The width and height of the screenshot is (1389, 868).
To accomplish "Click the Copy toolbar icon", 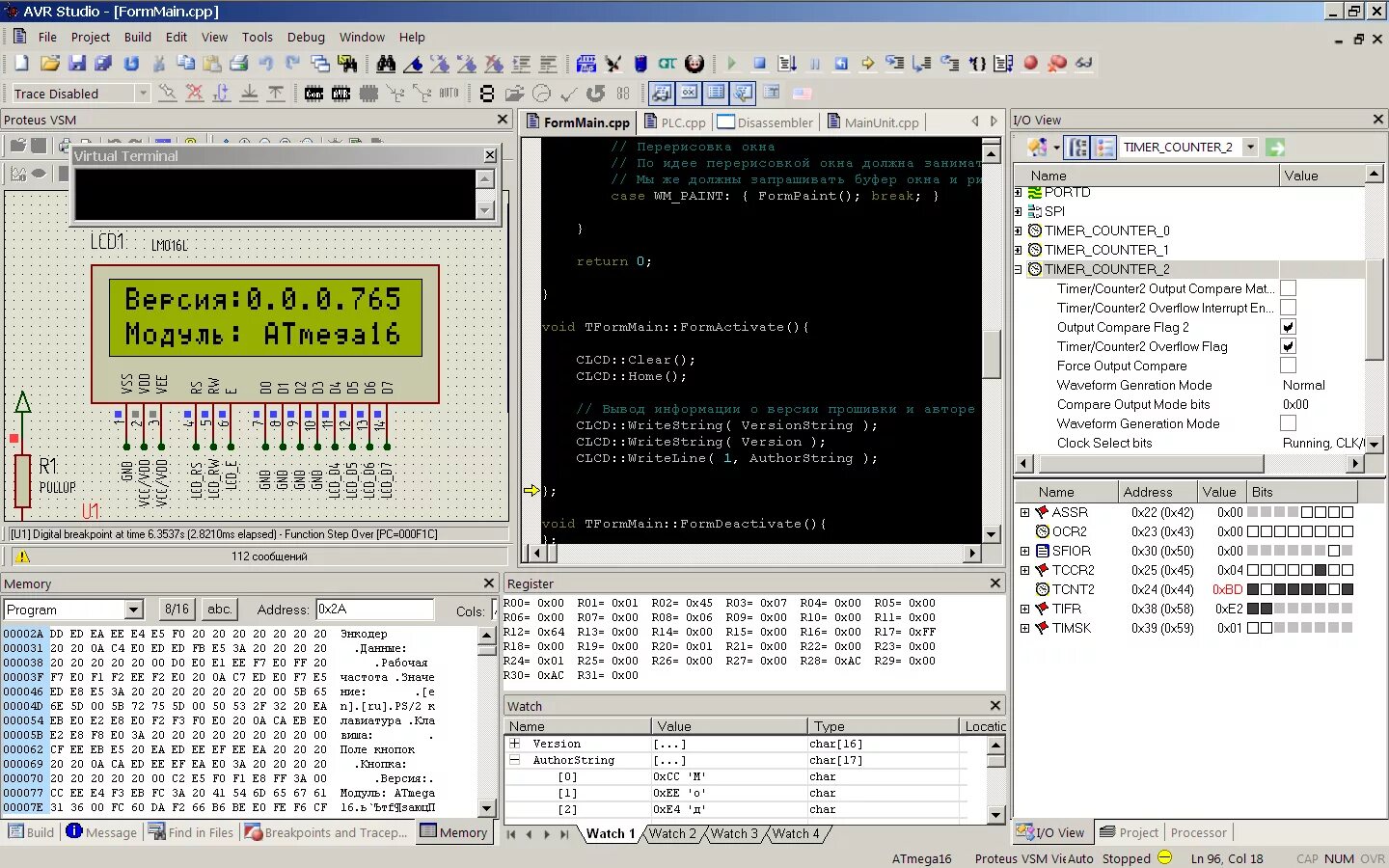I will [185, 64].
